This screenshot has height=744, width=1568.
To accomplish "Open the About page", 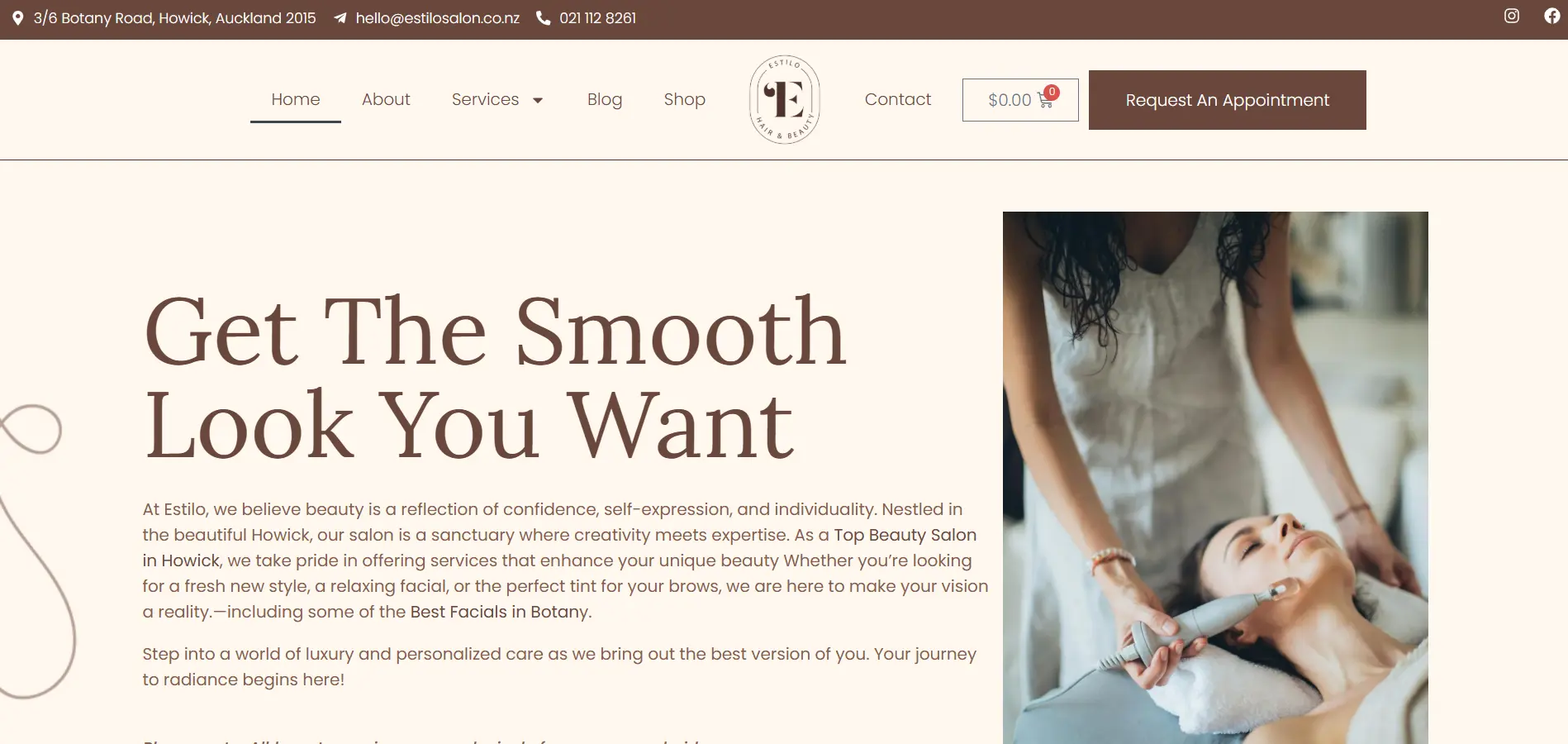I will (x=386, y=99).
